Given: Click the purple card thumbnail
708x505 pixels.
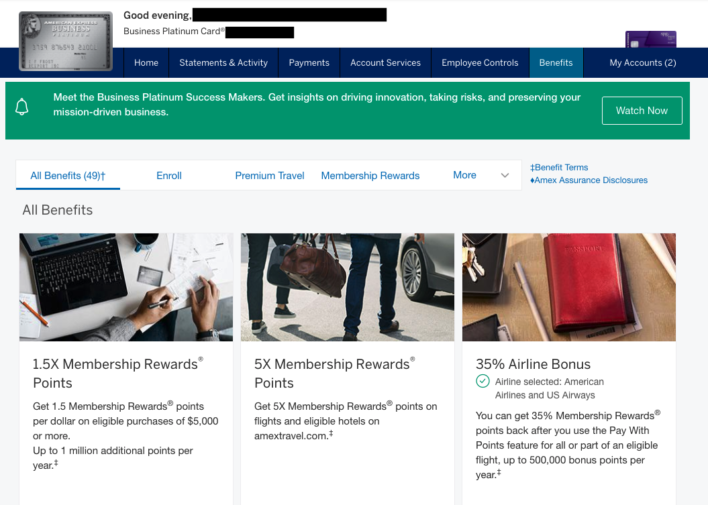Looking at the screenshot, I should (x=651, y=39).
